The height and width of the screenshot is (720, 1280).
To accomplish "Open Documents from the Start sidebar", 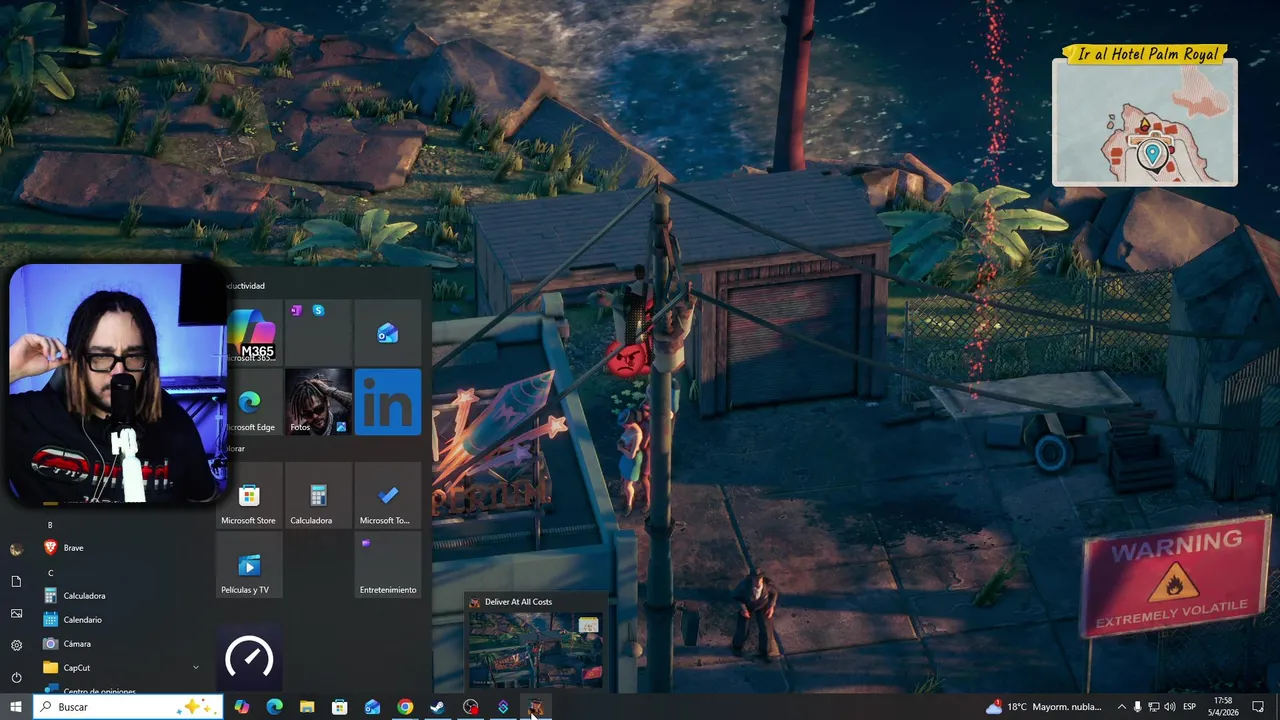I will (x=16, y=581).
